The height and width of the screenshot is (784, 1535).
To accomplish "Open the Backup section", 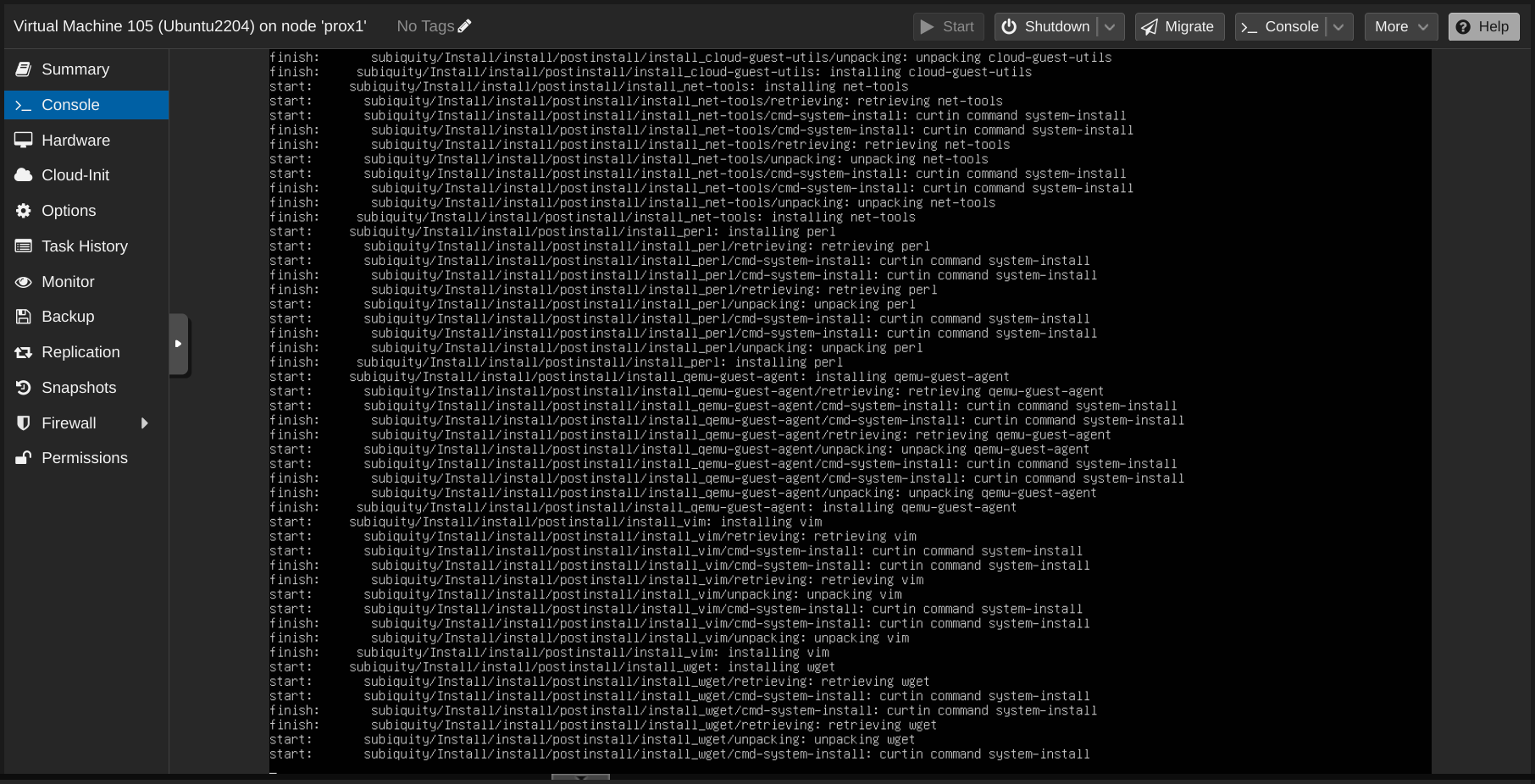I will 86,317.
